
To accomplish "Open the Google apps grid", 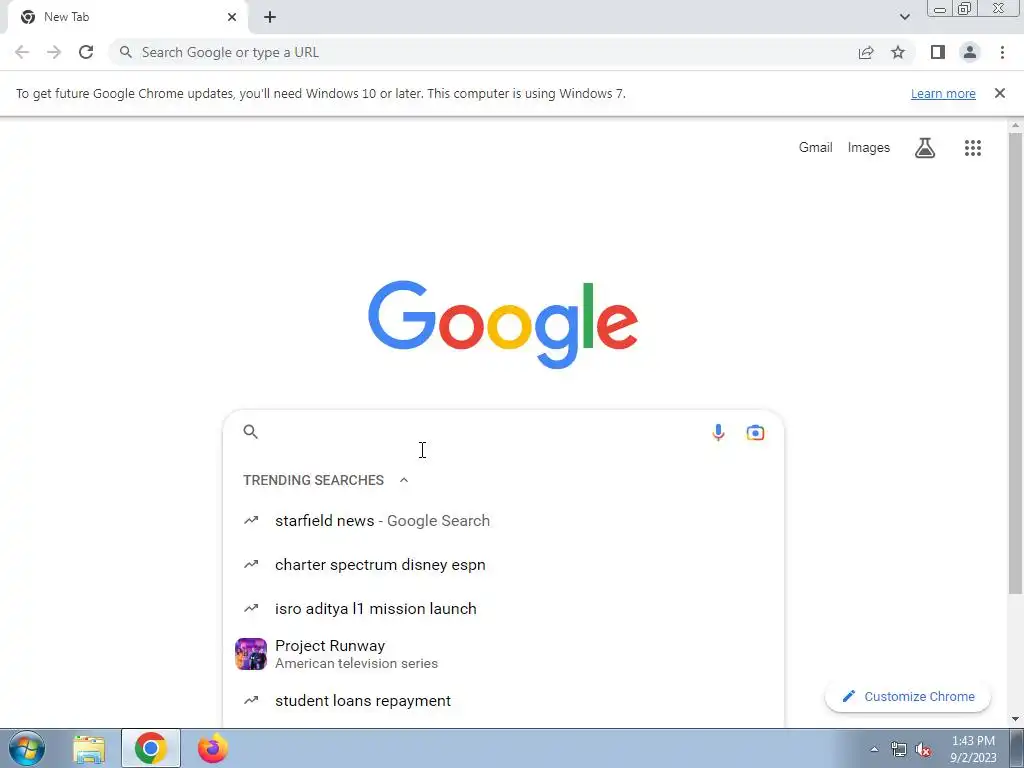I will [x=973, y=148].
